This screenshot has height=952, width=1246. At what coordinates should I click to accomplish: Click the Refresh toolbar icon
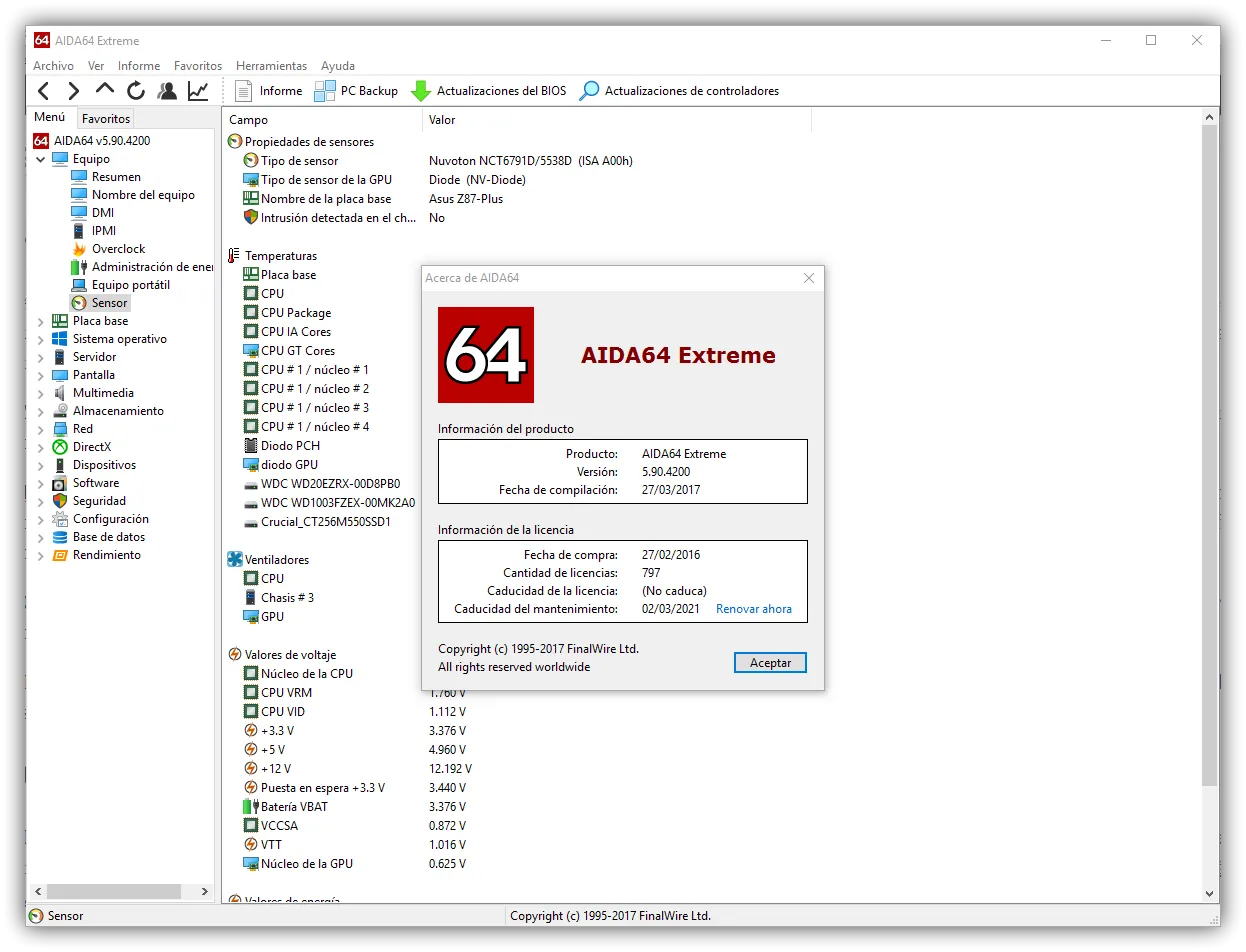pos(136,91)
